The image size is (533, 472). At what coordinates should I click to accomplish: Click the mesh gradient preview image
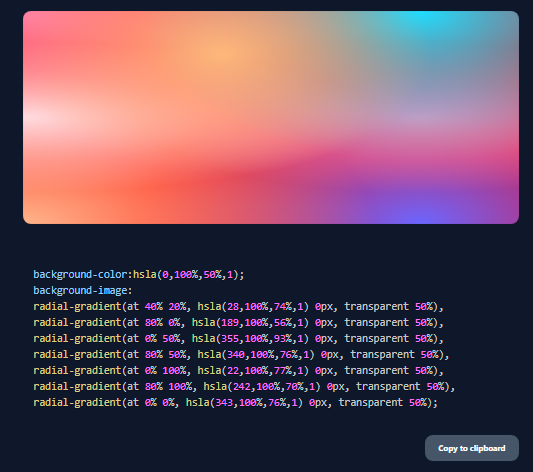click(271, 118)
